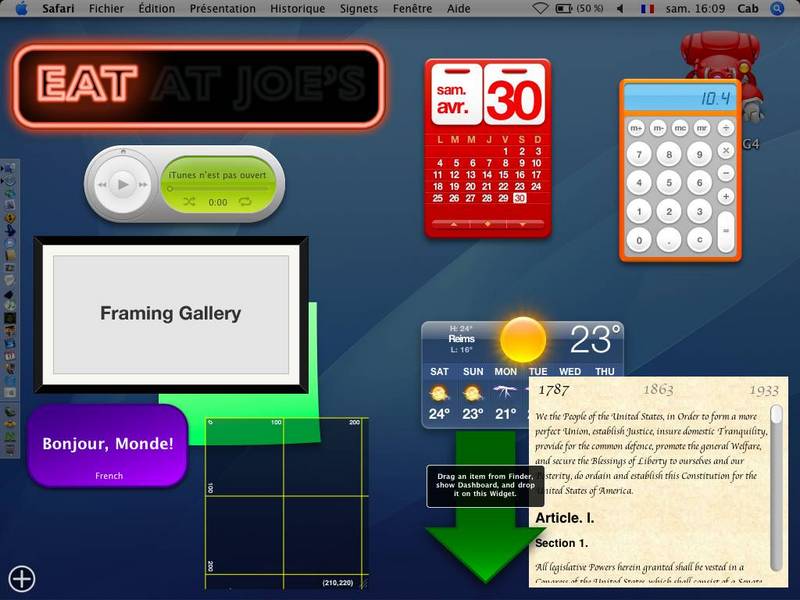Click calendar's diamond today button
This screenshot has height=600, width=800.
click(488, 224)
